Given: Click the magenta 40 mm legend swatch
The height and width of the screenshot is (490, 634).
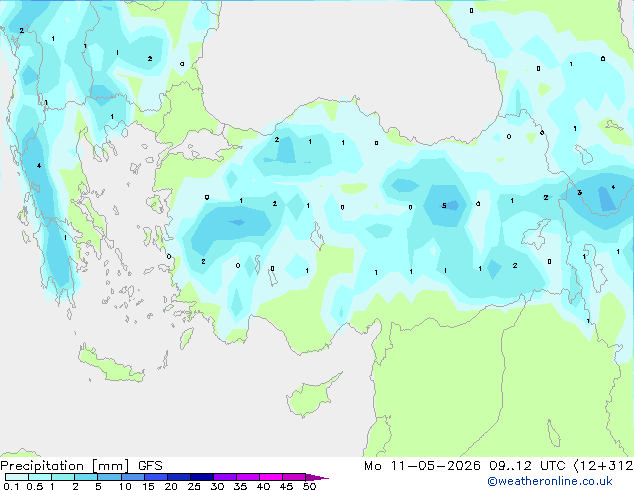Looking at the screenshot, I should pyautogui.click(x=271, y=477).
